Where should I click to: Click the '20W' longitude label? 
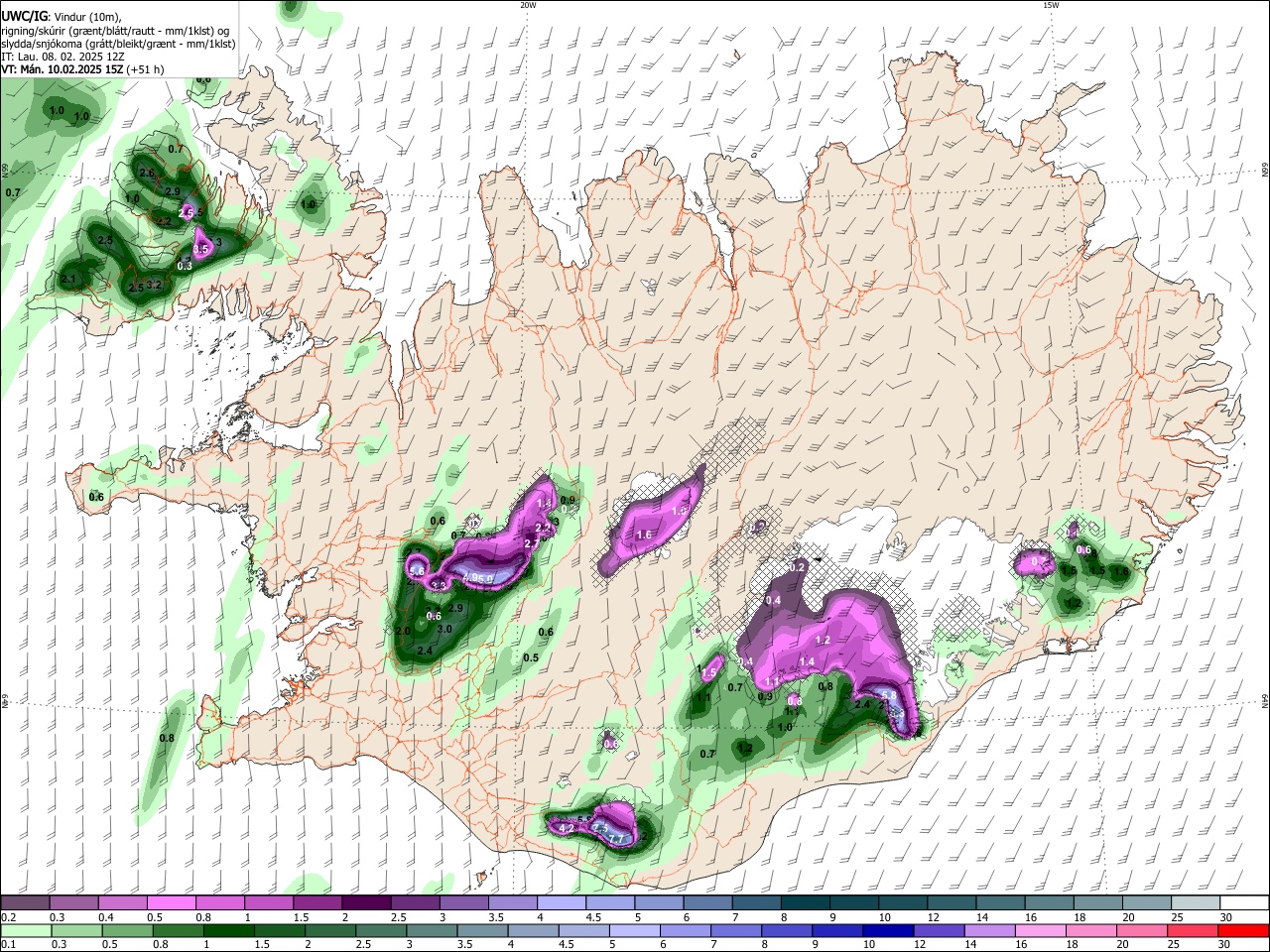[x=528, y=5]
